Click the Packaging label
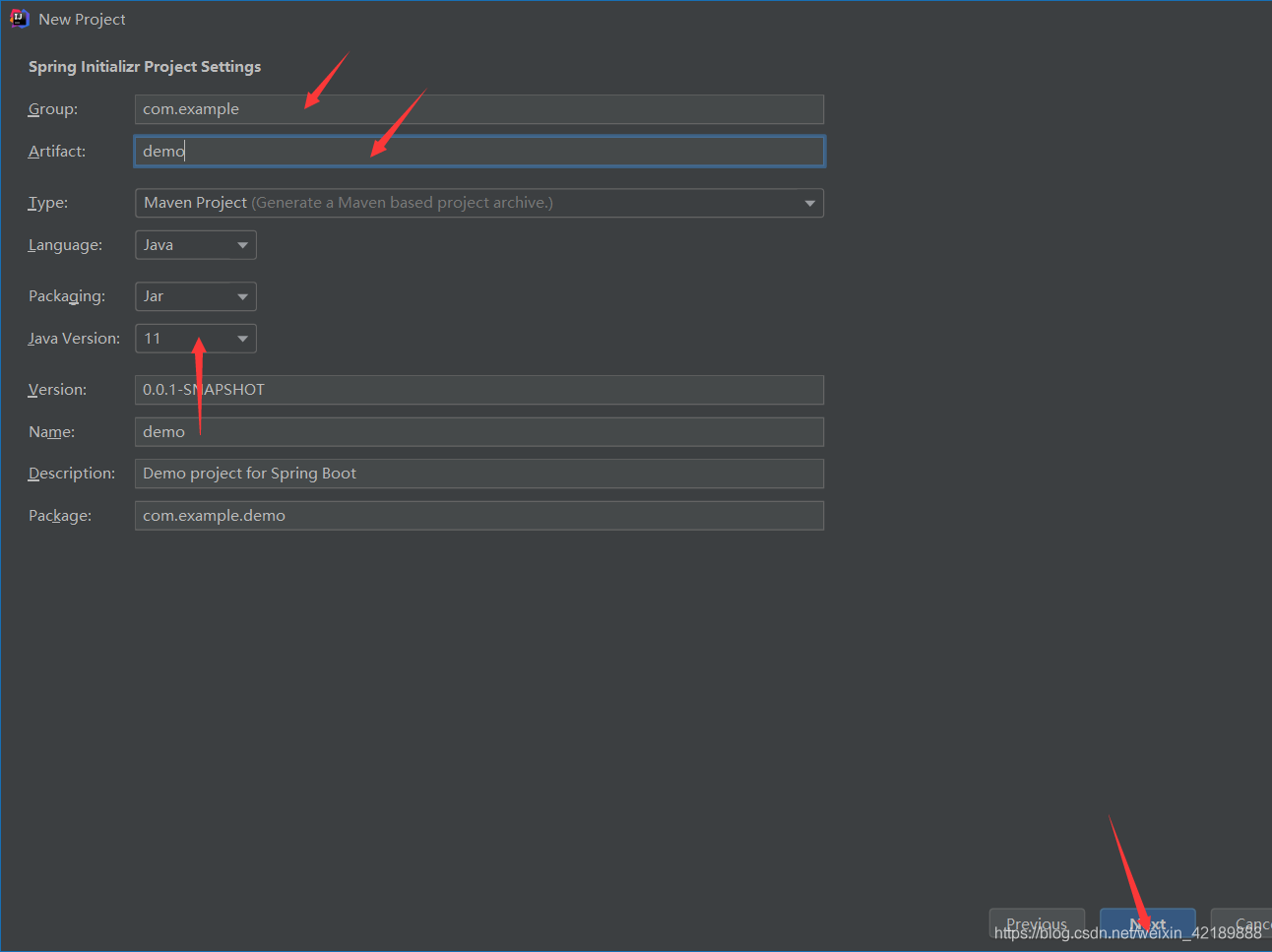This screenshot has width=1272, height=952. tap(67, 296)
